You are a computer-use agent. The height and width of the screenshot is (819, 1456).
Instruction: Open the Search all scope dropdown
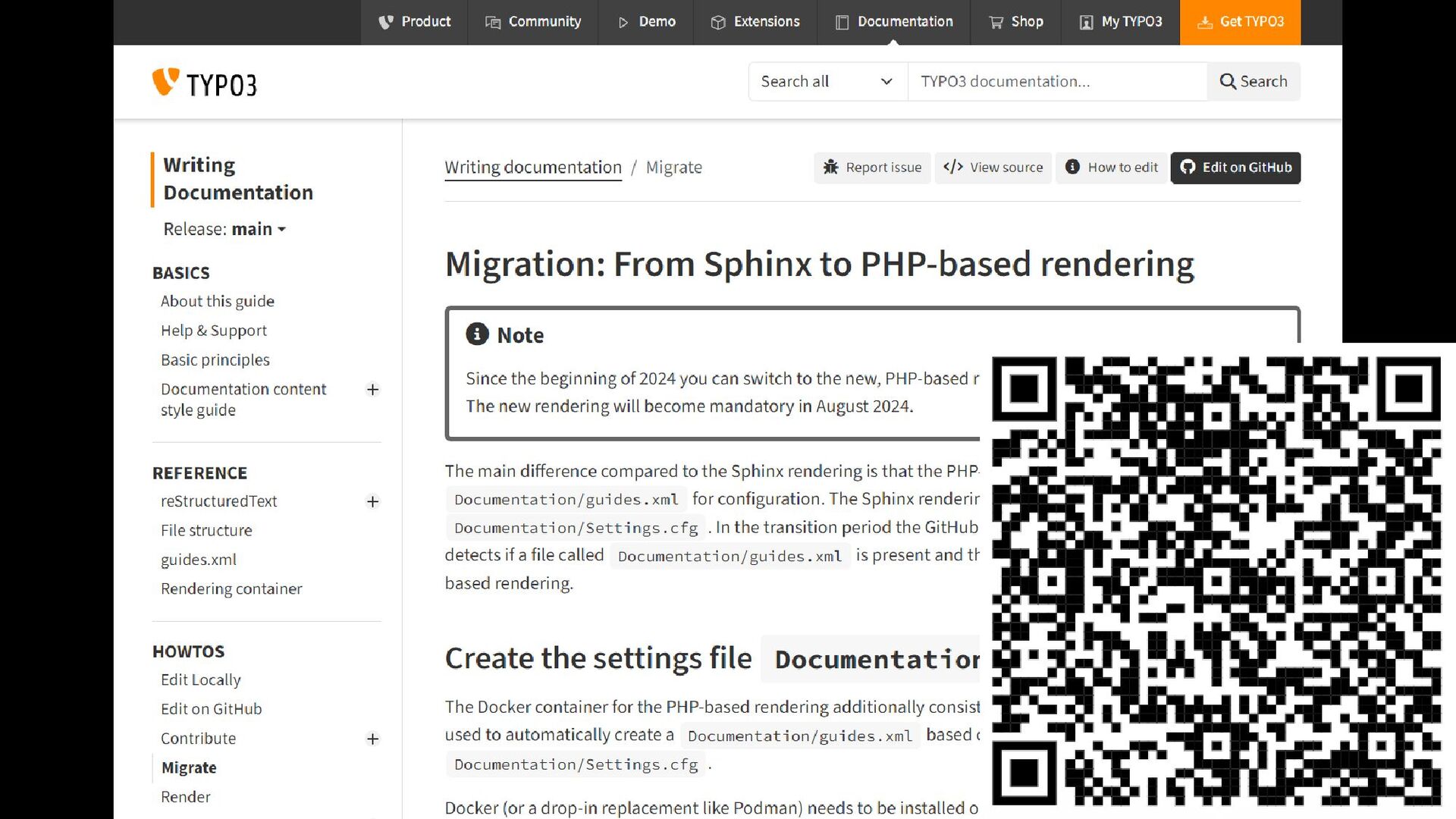tap(828, 81)
